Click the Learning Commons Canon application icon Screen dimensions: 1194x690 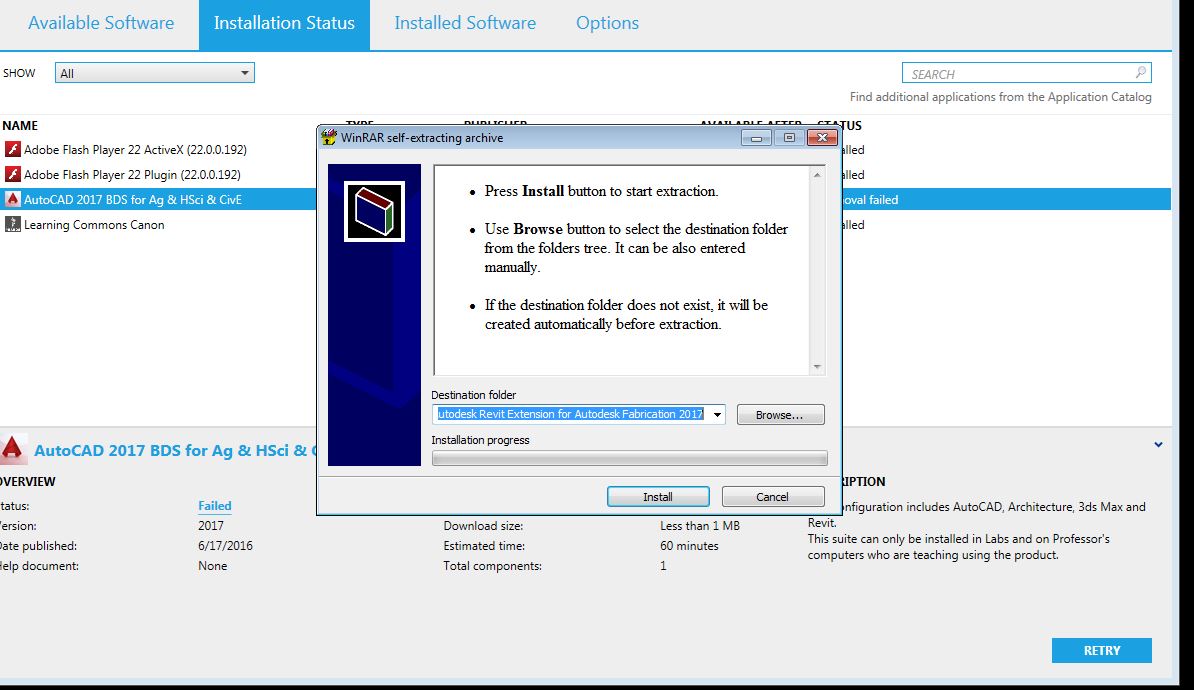(13, 224)
